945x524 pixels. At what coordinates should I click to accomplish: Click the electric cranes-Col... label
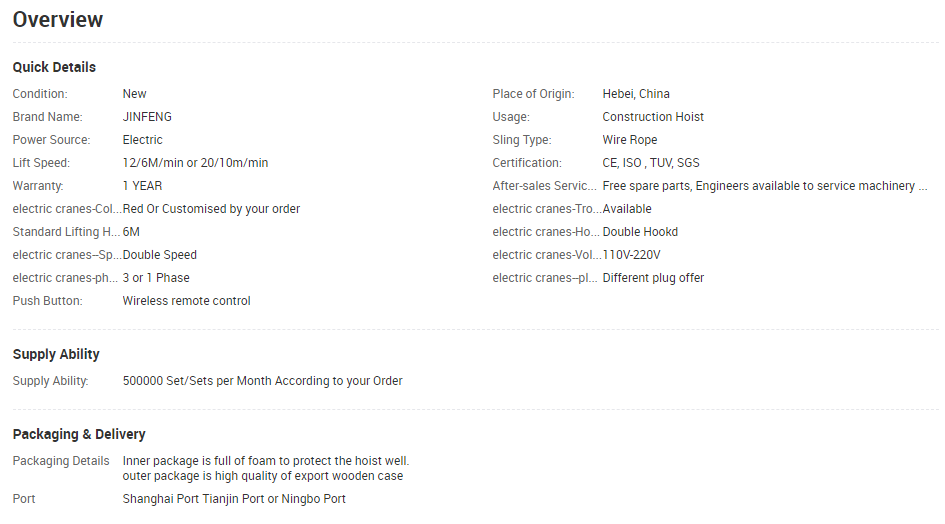pyautogui.click(x=67, y=209)
